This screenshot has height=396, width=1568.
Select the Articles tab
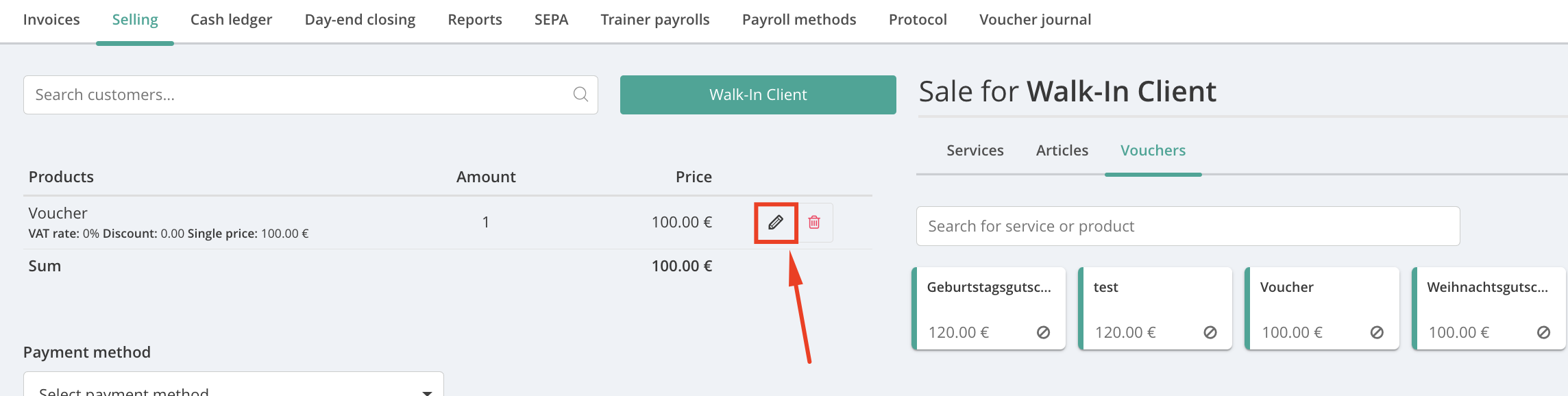1062,151
